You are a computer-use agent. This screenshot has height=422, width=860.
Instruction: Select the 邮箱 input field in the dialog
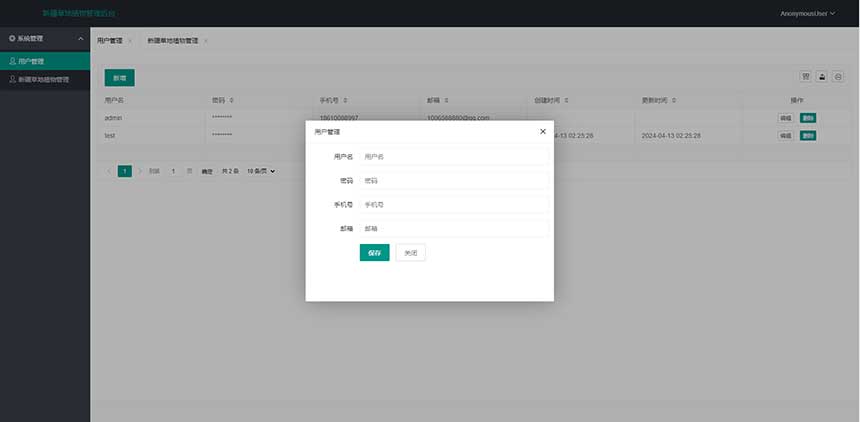(453, 229)
